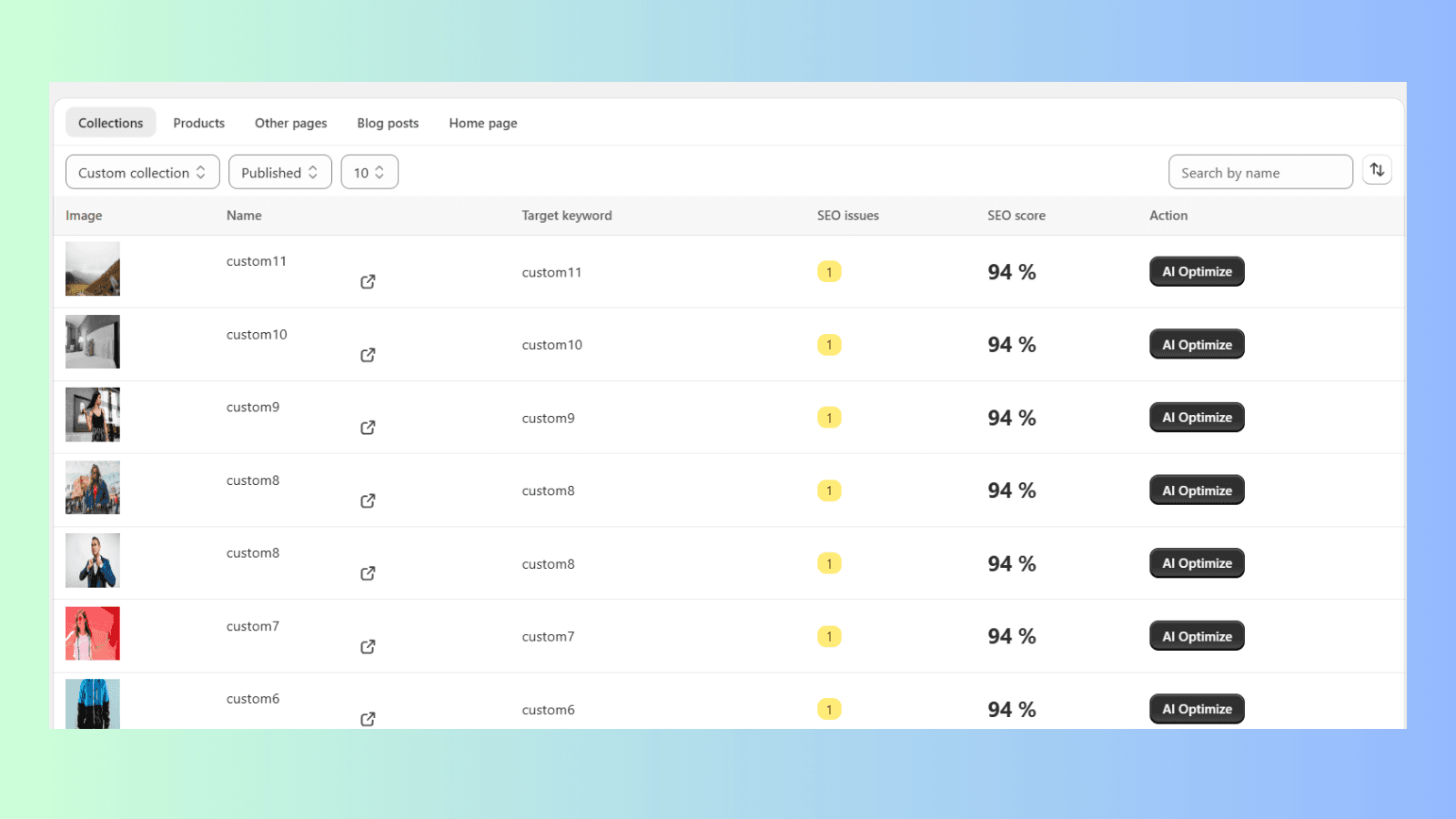Screen dimensions: 1456x819
Task: Open custom10 collection external link icon
Action: coord(368,355)
